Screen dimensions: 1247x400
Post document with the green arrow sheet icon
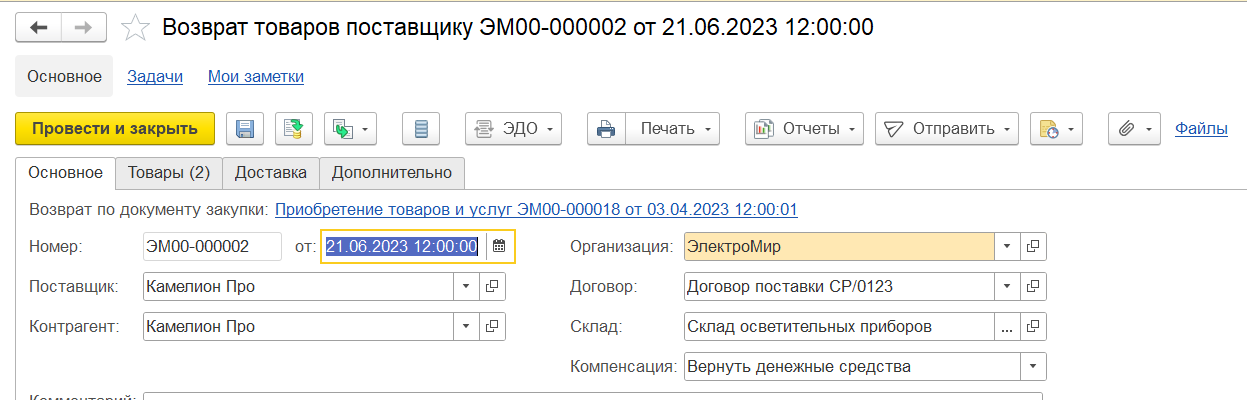(x=294, y=128)
